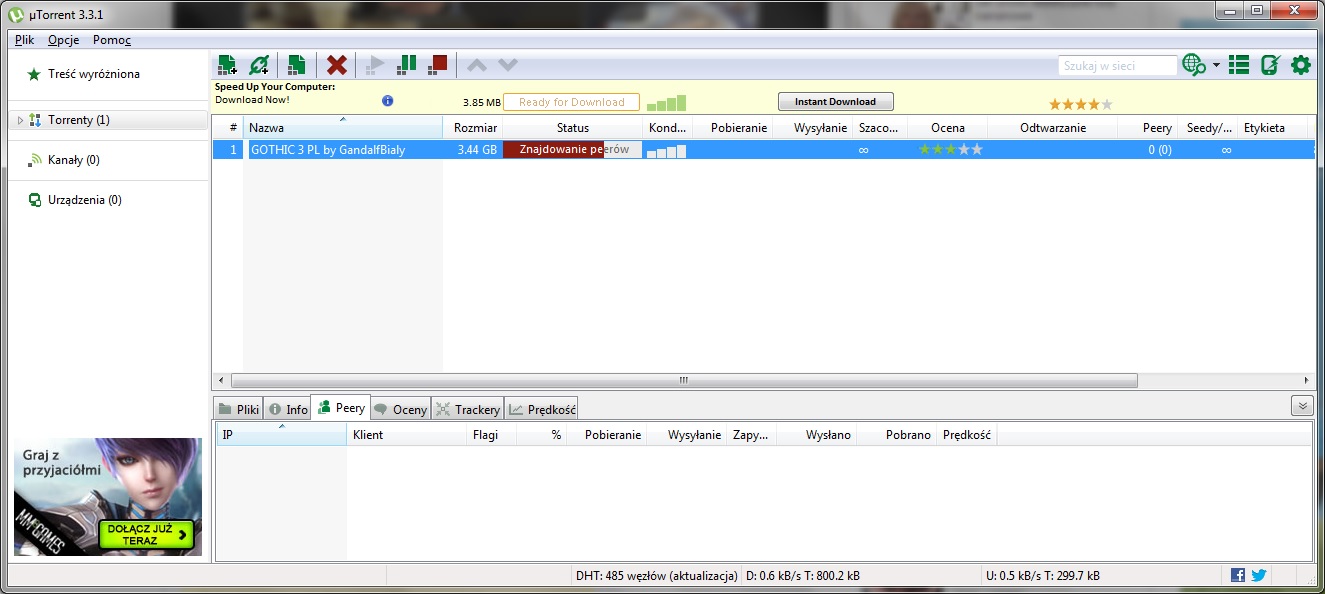Open the search engine dropdown arrow
Image resolution: width=1325 pixels, height=594 pixels.
coord(1216,65)
